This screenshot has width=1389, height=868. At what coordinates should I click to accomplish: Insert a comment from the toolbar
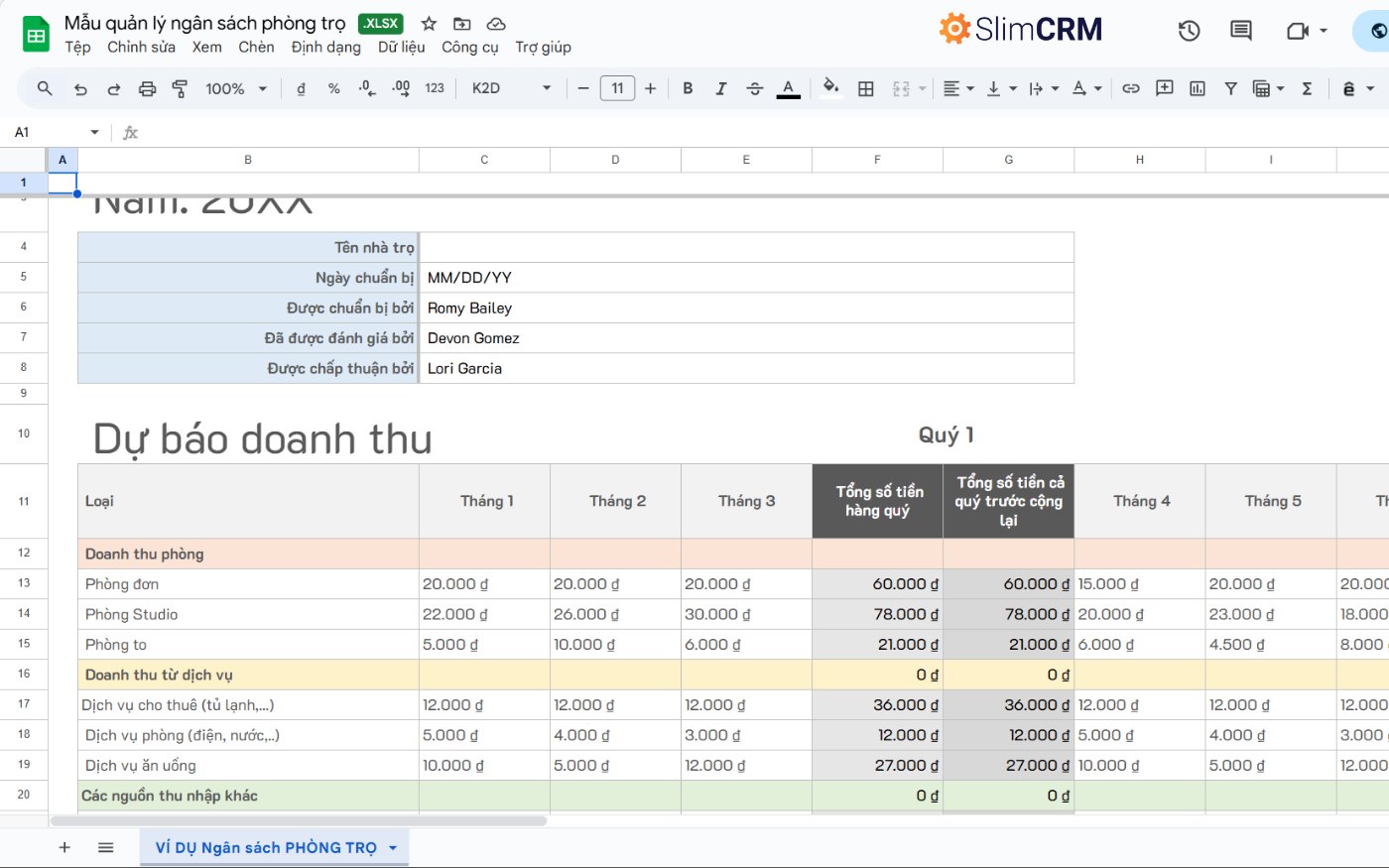(1163, 88)
